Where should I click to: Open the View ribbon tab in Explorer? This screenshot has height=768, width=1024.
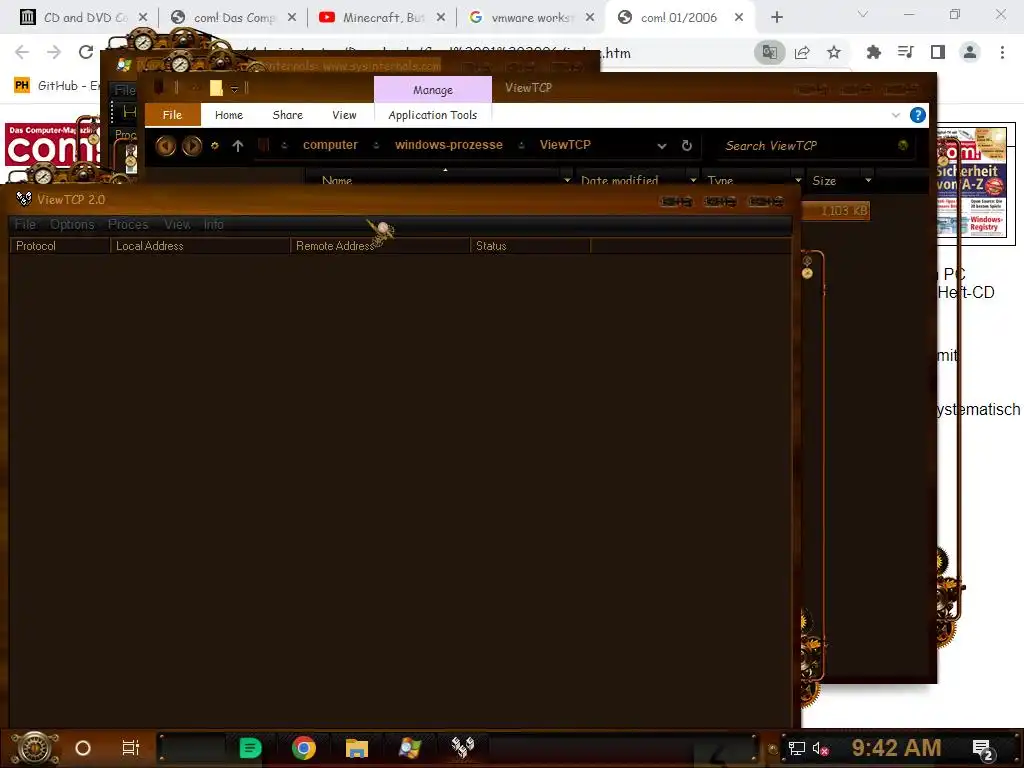pos(344,115)
